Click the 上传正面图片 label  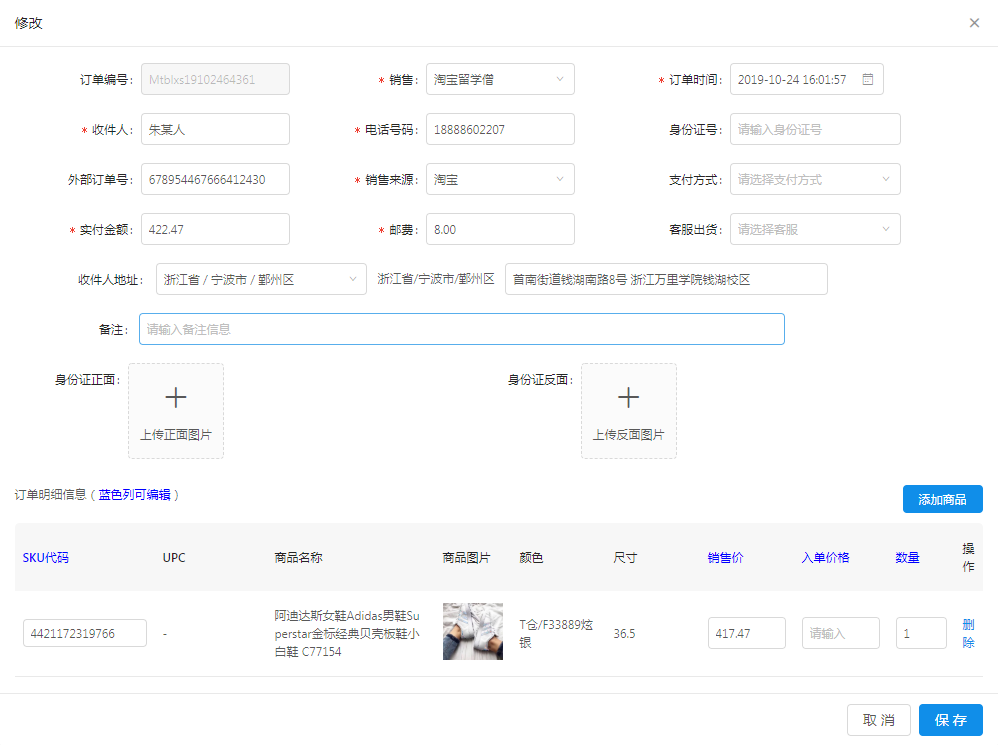pos(176,435)
